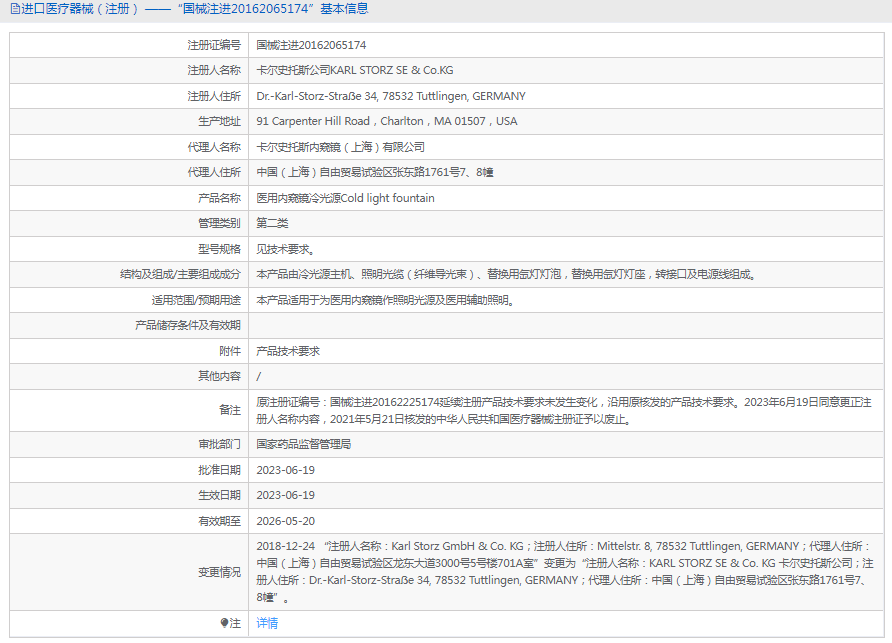Select the approving authority 国家药品监督管理局
This screenshot has height=643, width=892.
point(303,444)
